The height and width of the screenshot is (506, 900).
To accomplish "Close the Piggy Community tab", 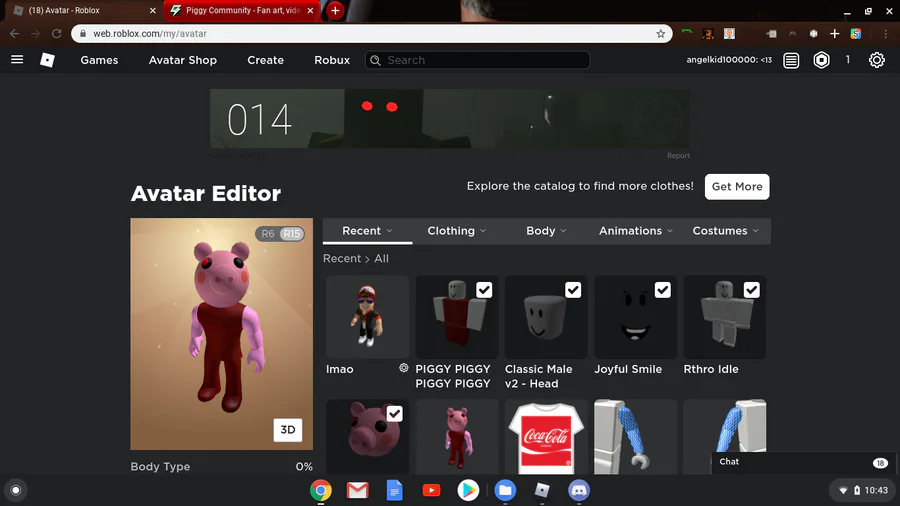I will pos(311,10).
